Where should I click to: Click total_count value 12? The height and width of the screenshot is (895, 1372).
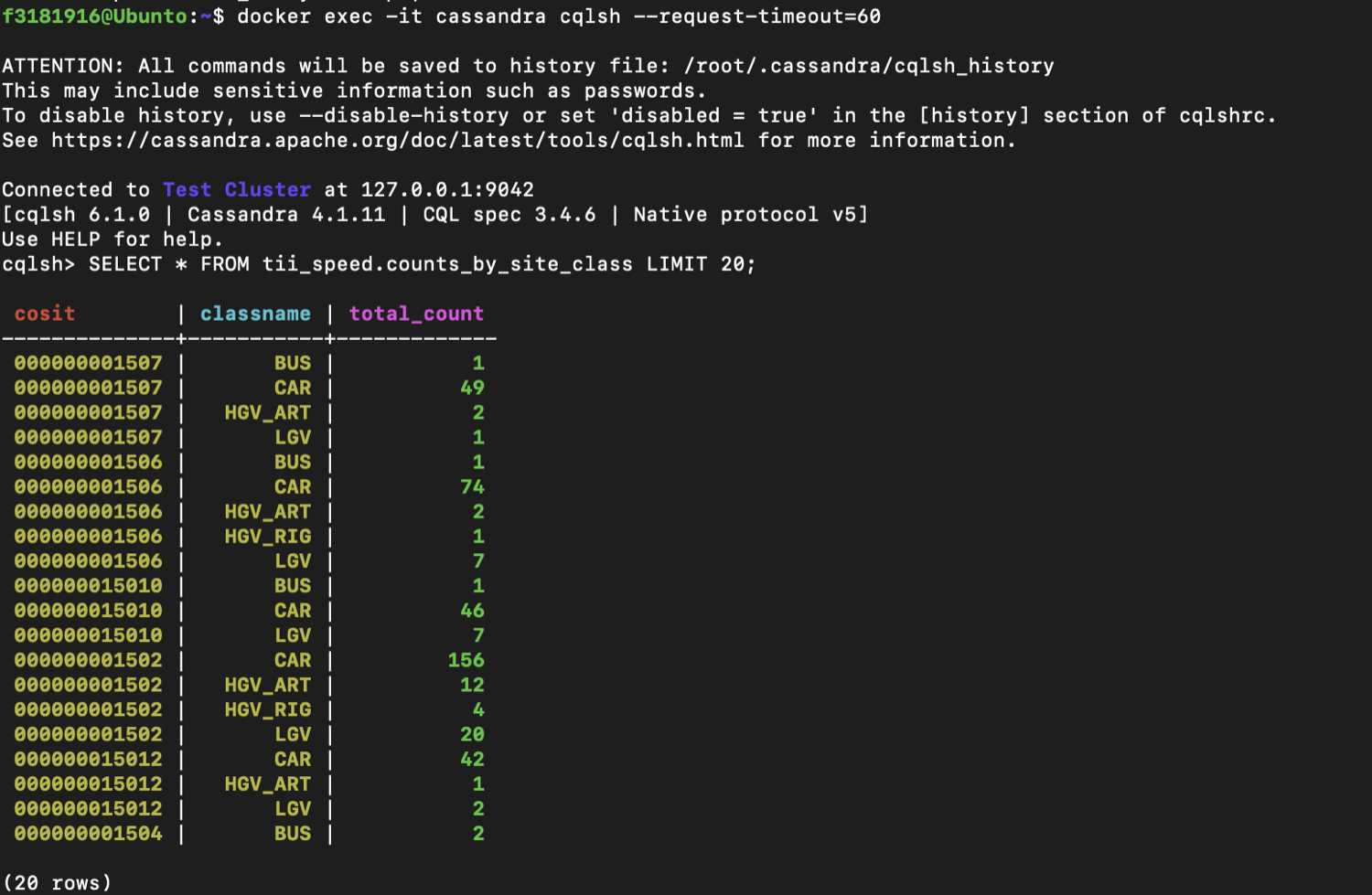click(x=472, y=684)
